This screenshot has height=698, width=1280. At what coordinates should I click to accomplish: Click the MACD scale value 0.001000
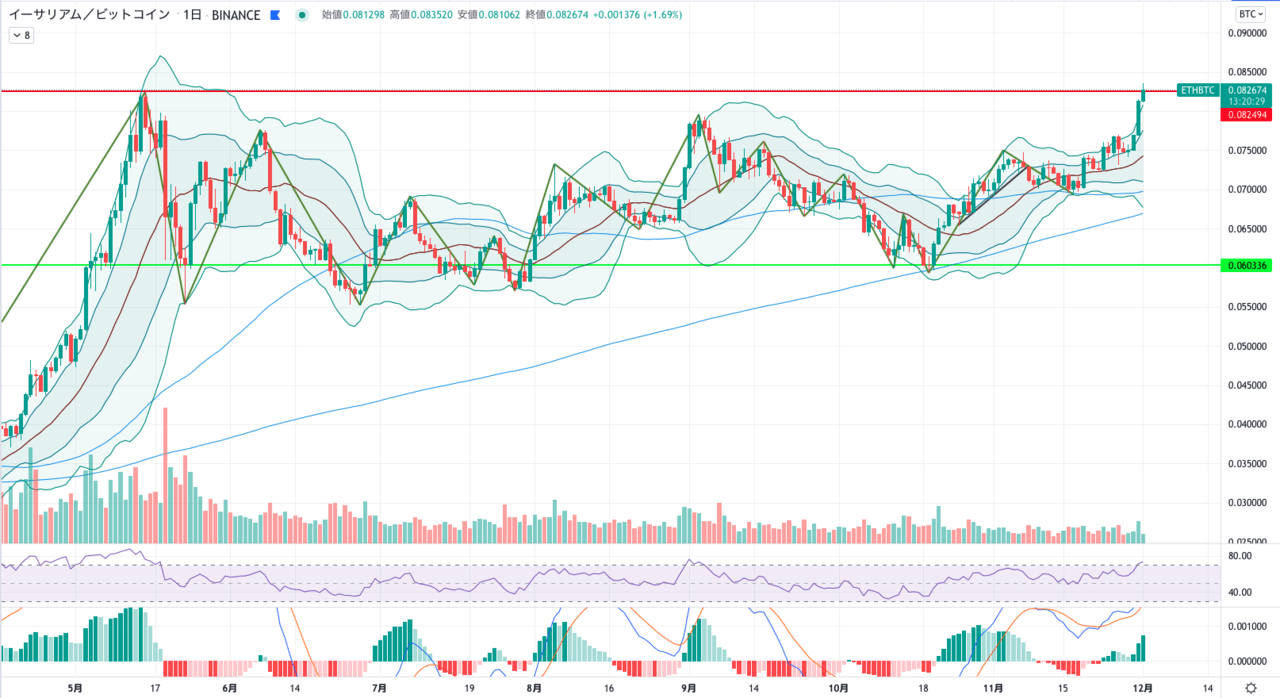click(x=1246, y=626)
